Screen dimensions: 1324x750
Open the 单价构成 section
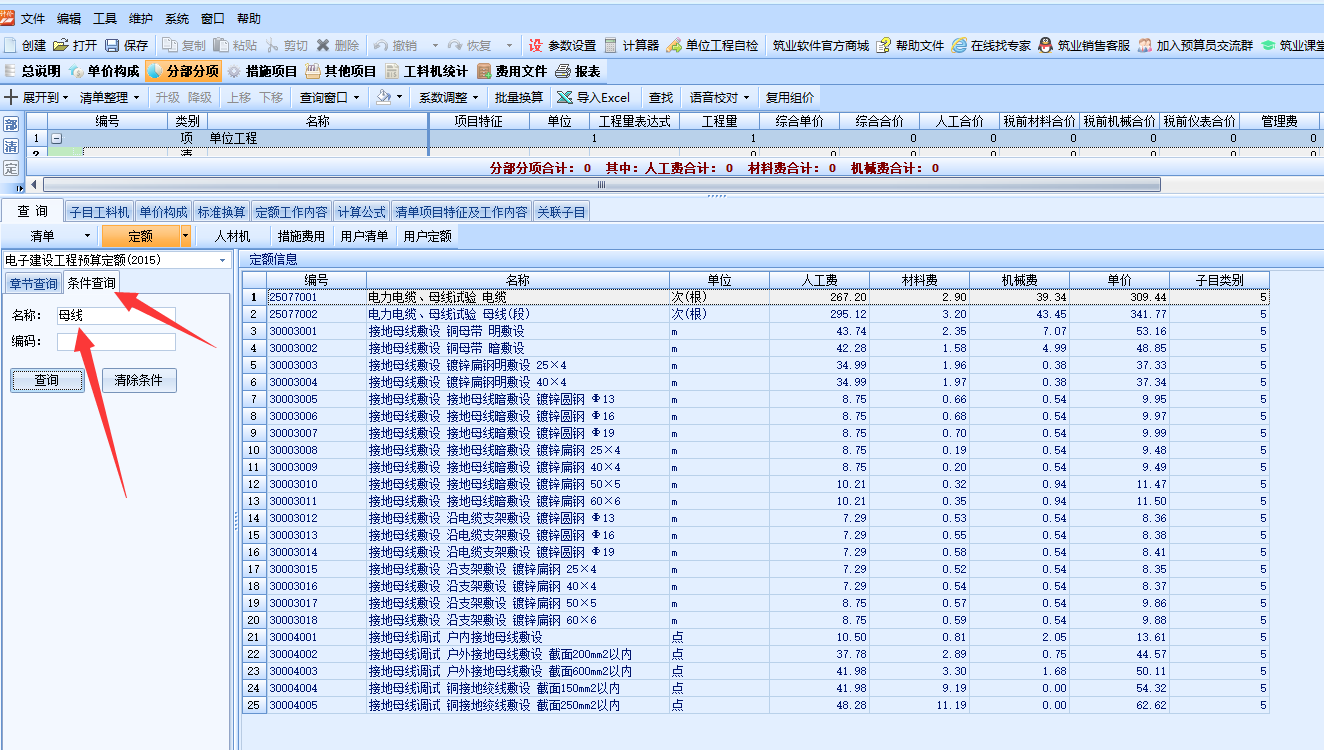(105, 71)
